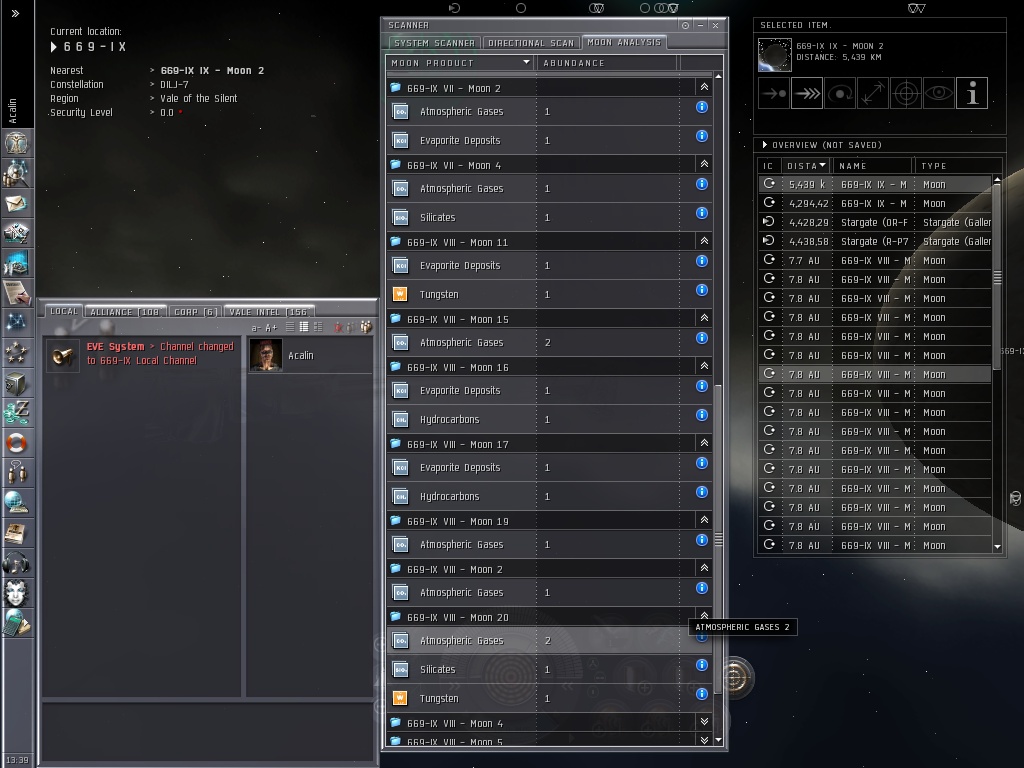1024x768 pixels.
Task: Toggle compact member list view in chat
Action: [x=290, y=327]
